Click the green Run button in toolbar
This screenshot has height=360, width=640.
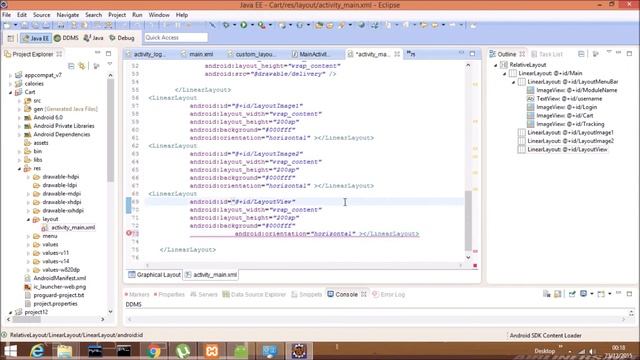[244, 25]
